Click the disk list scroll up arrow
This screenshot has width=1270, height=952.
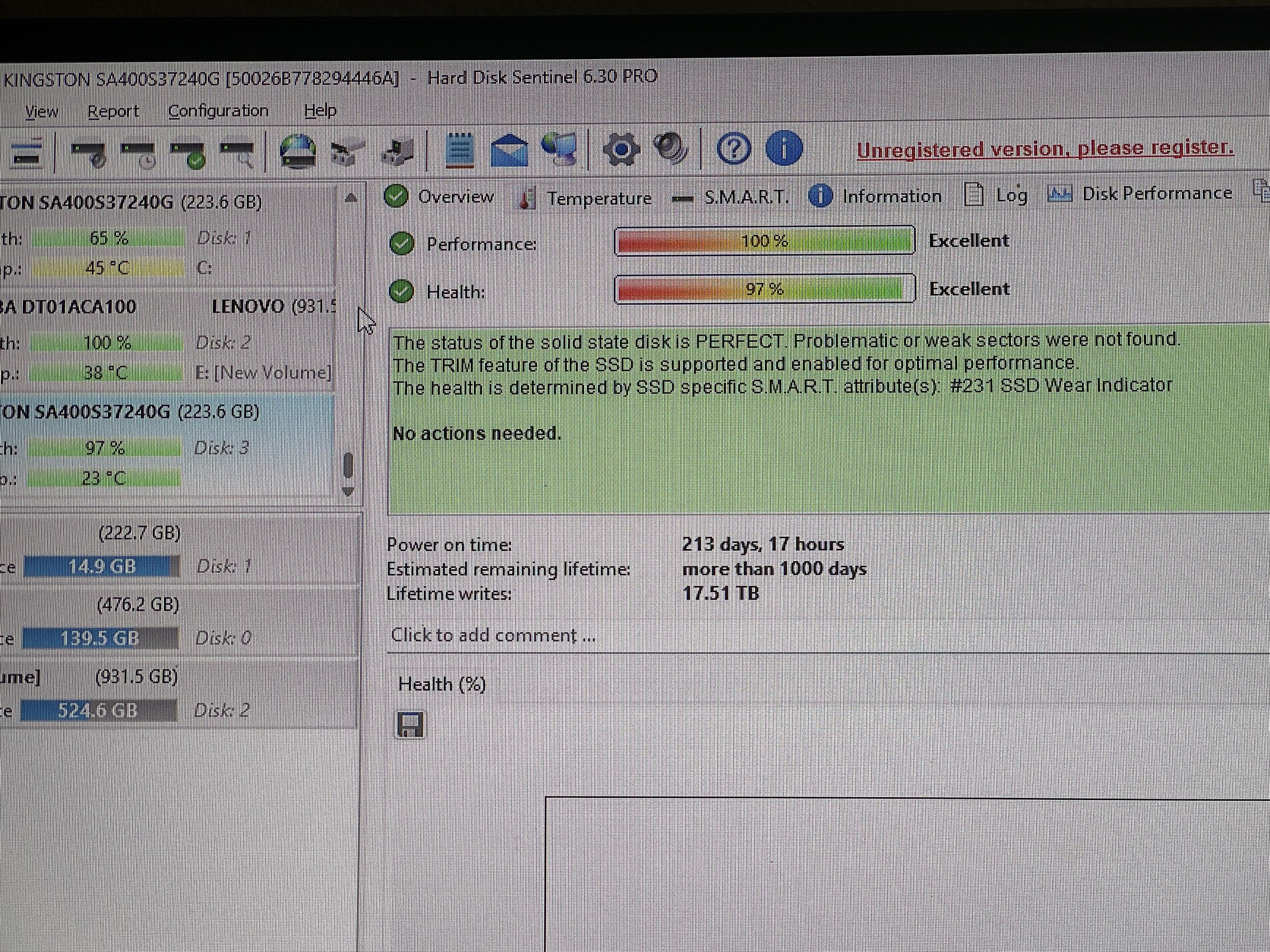tap(350, 198)
